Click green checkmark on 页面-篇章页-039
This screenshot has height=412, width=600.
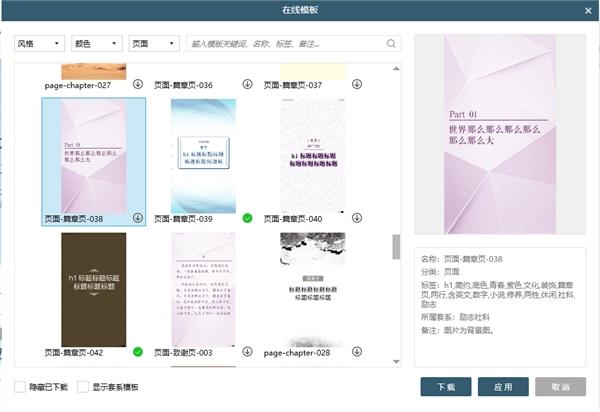(246, 218)
